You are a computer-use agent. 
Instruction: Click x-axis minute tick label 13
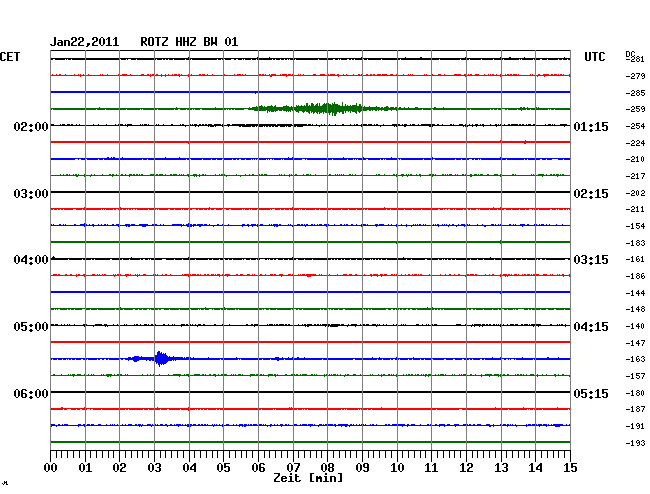click(x=501, y=468)
